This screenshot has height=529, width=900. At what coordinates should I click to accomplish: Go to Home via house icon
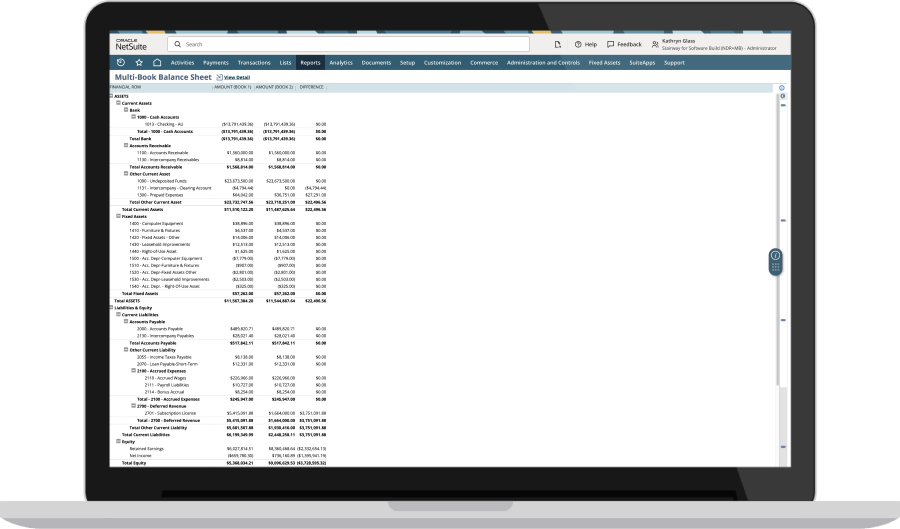tap(157, 62)
